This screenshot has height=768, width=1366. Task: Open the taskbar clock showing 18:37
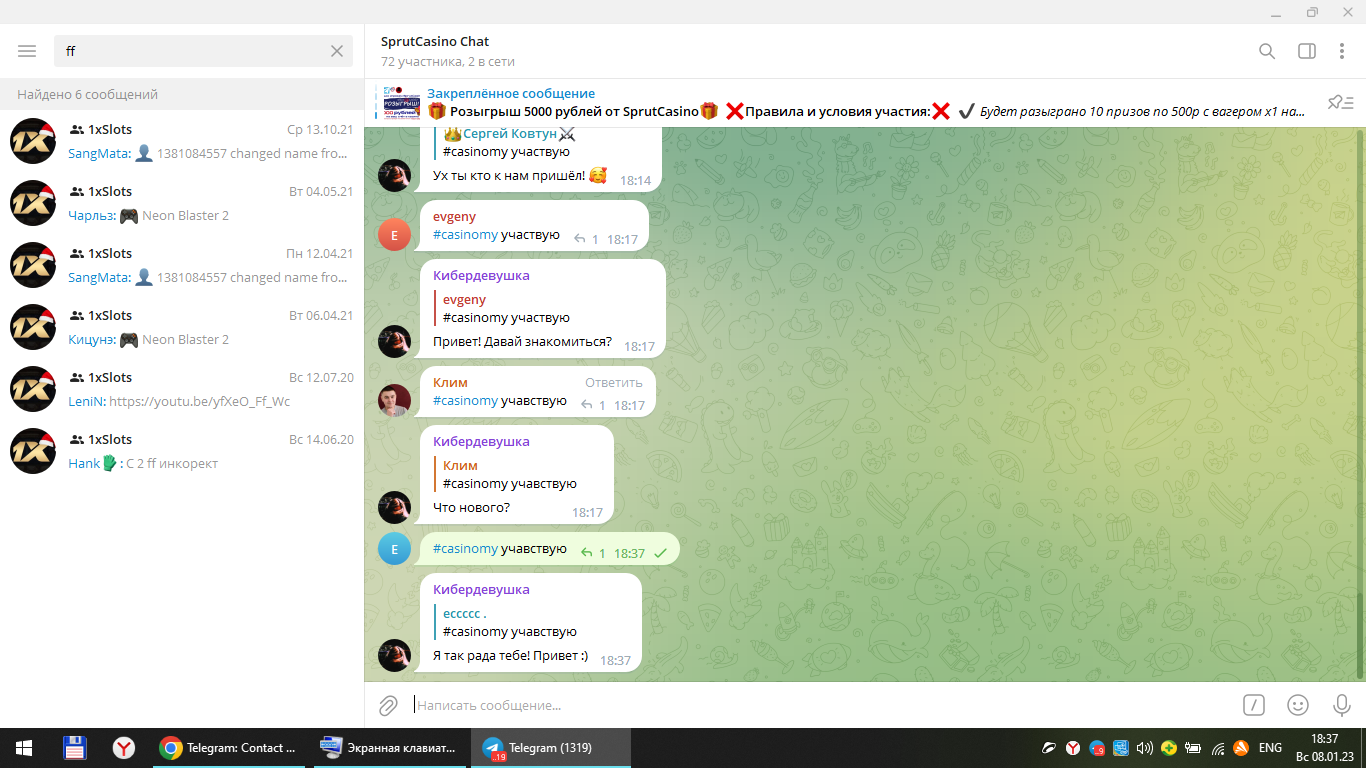[1323, 748]
